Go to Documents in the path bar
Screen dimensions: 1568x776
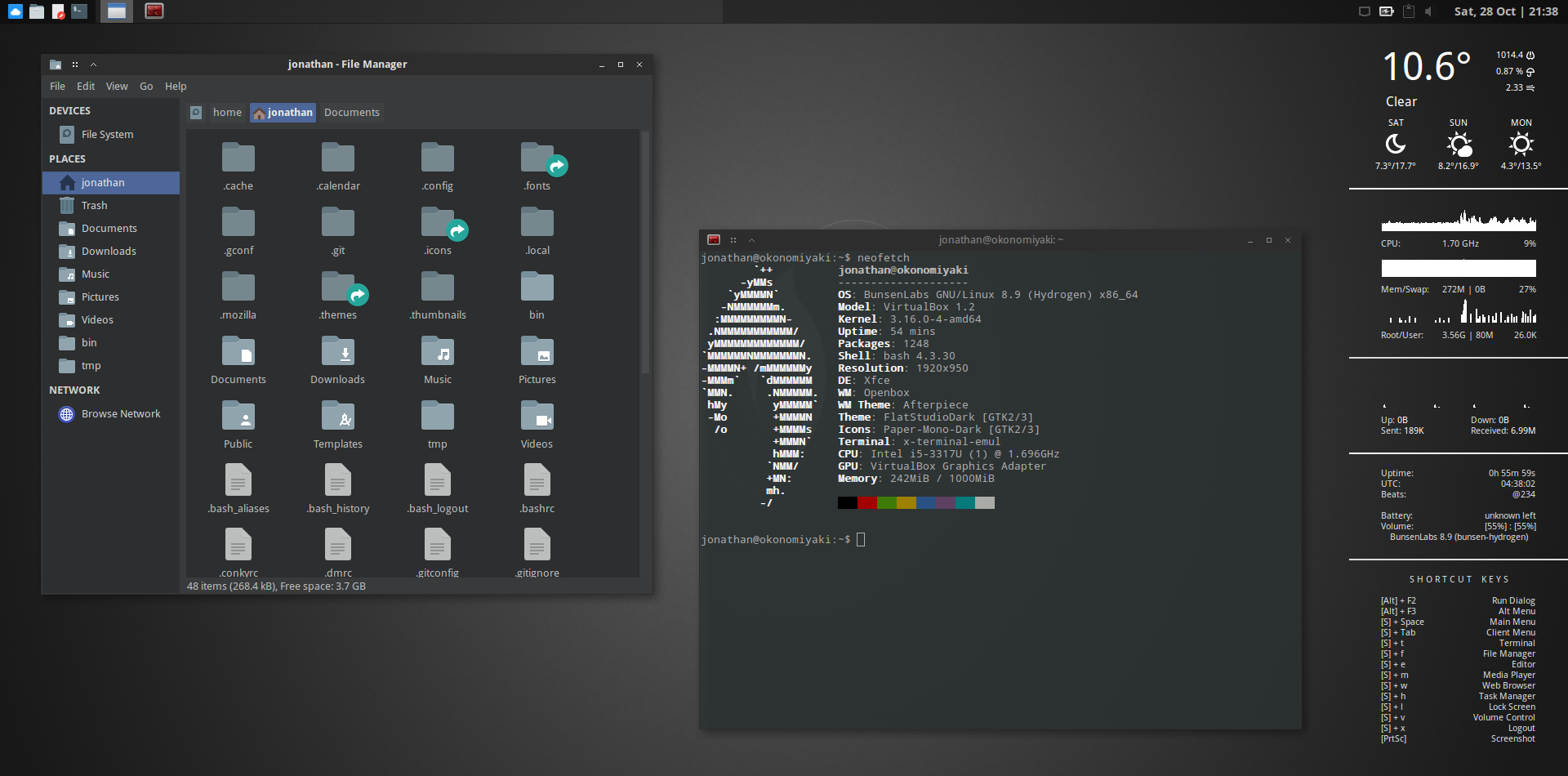point(352,113)
